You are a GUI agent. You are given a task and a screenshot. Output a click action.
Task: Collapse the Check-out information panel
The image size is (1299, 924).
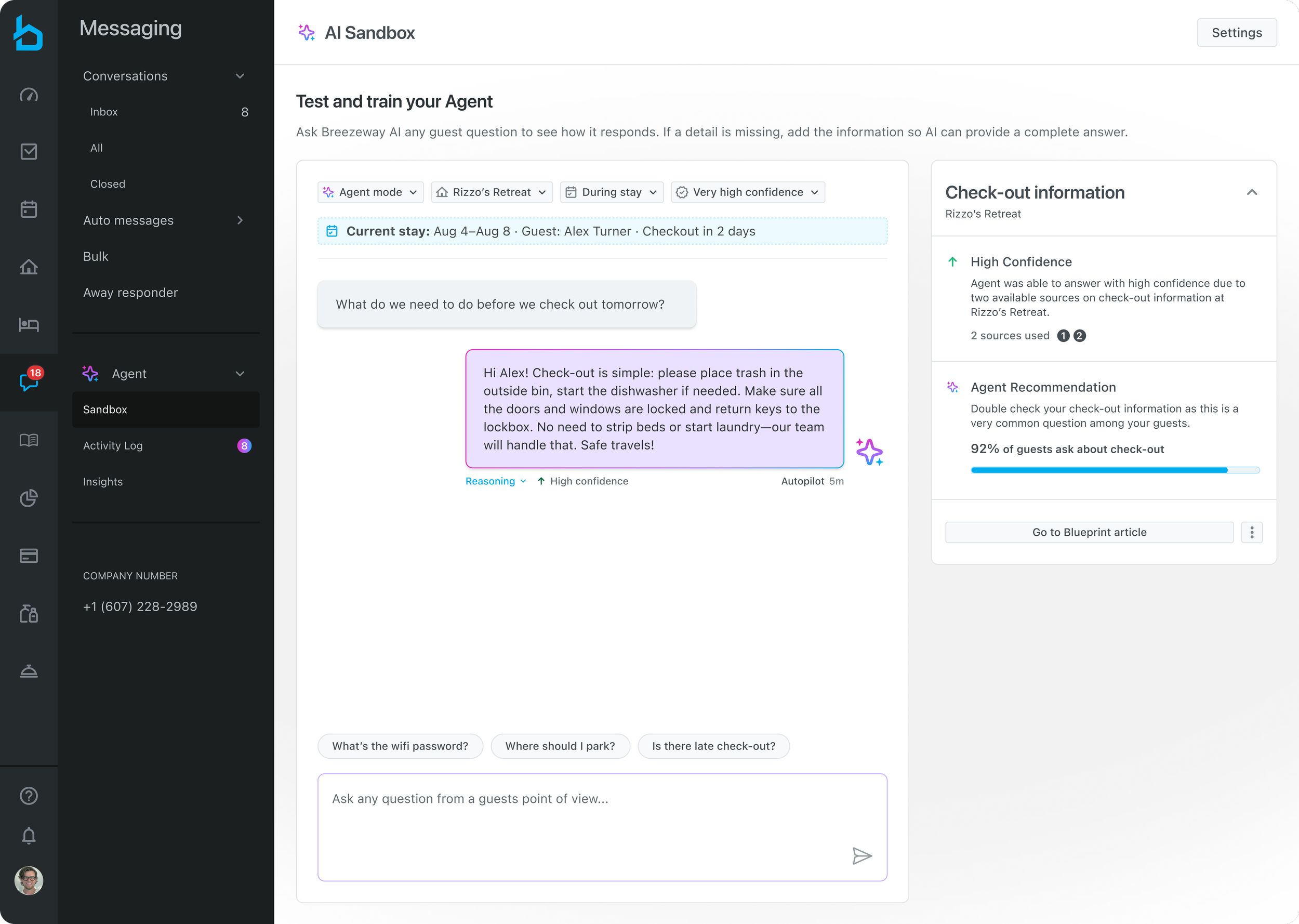[1252, 192]
